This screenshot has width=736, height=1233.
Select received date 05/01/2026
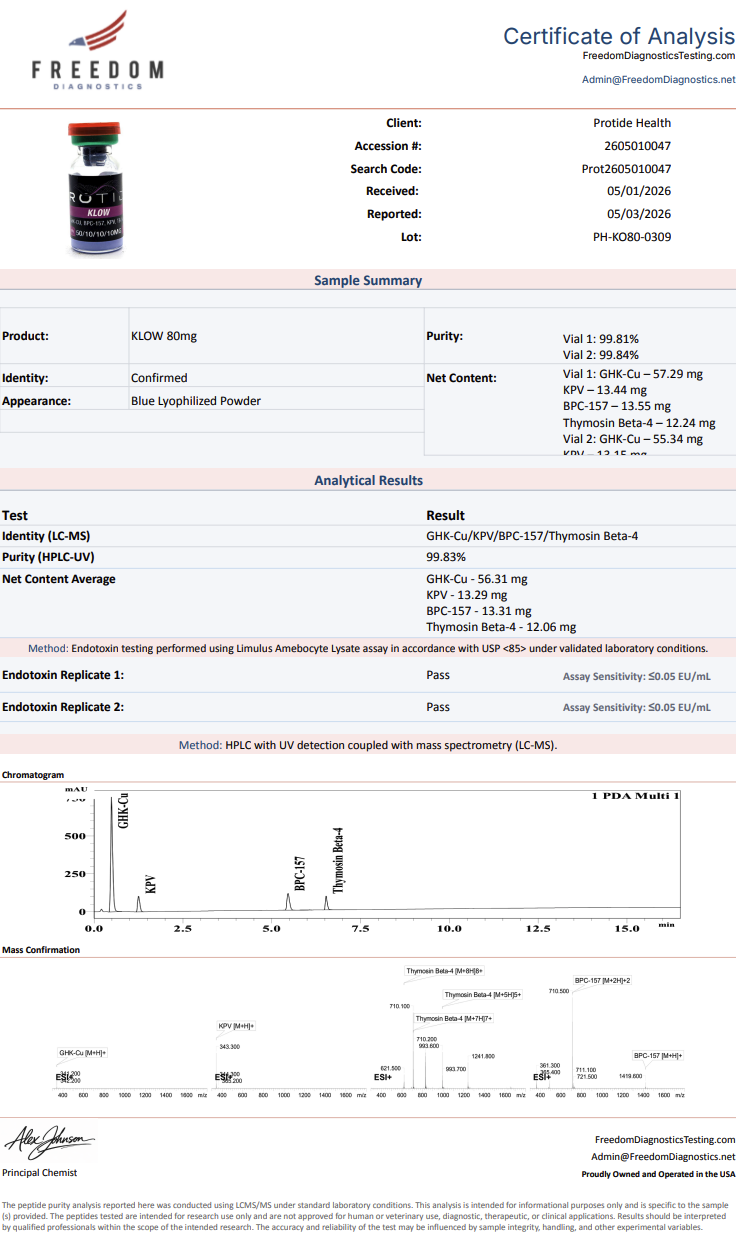pyautogui.click(x=639, y=191)
